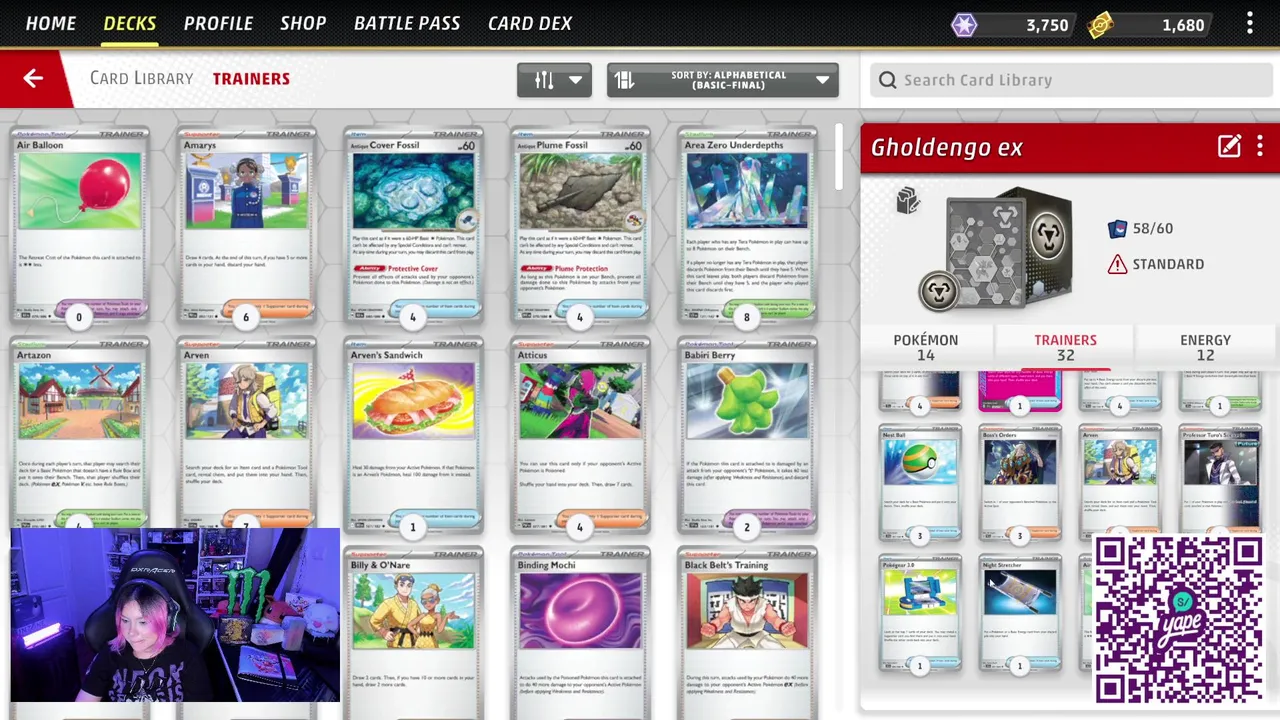
Task: Click the Standard format warning icon
Action: 1117,264
